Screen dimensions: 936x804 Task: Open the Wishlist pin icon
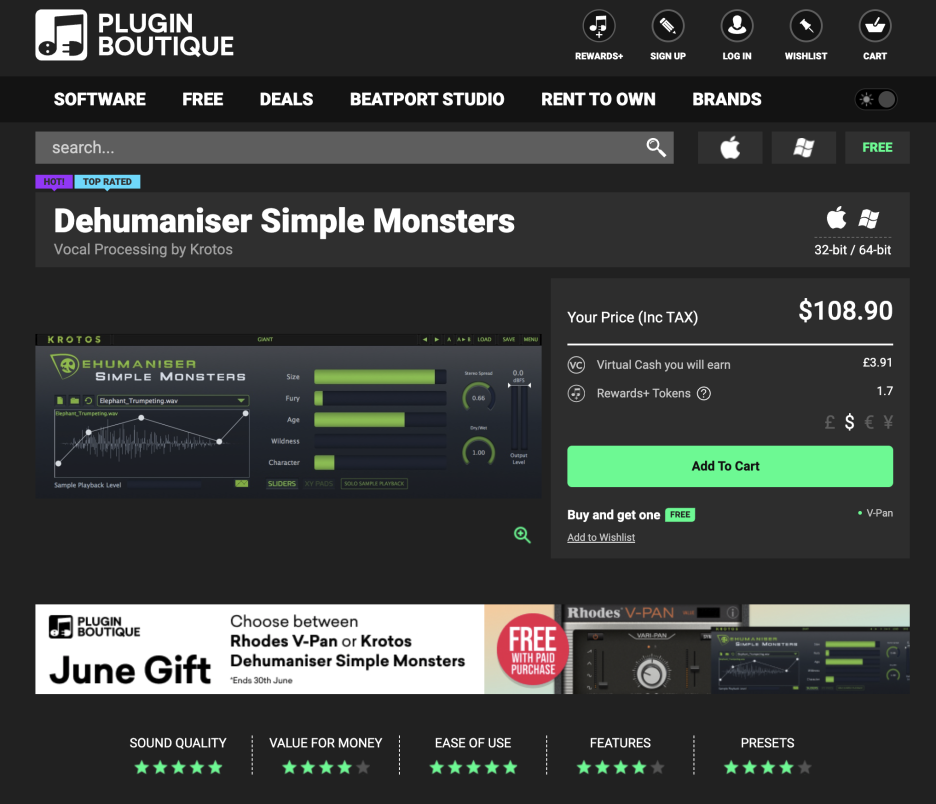coord(806,26)
